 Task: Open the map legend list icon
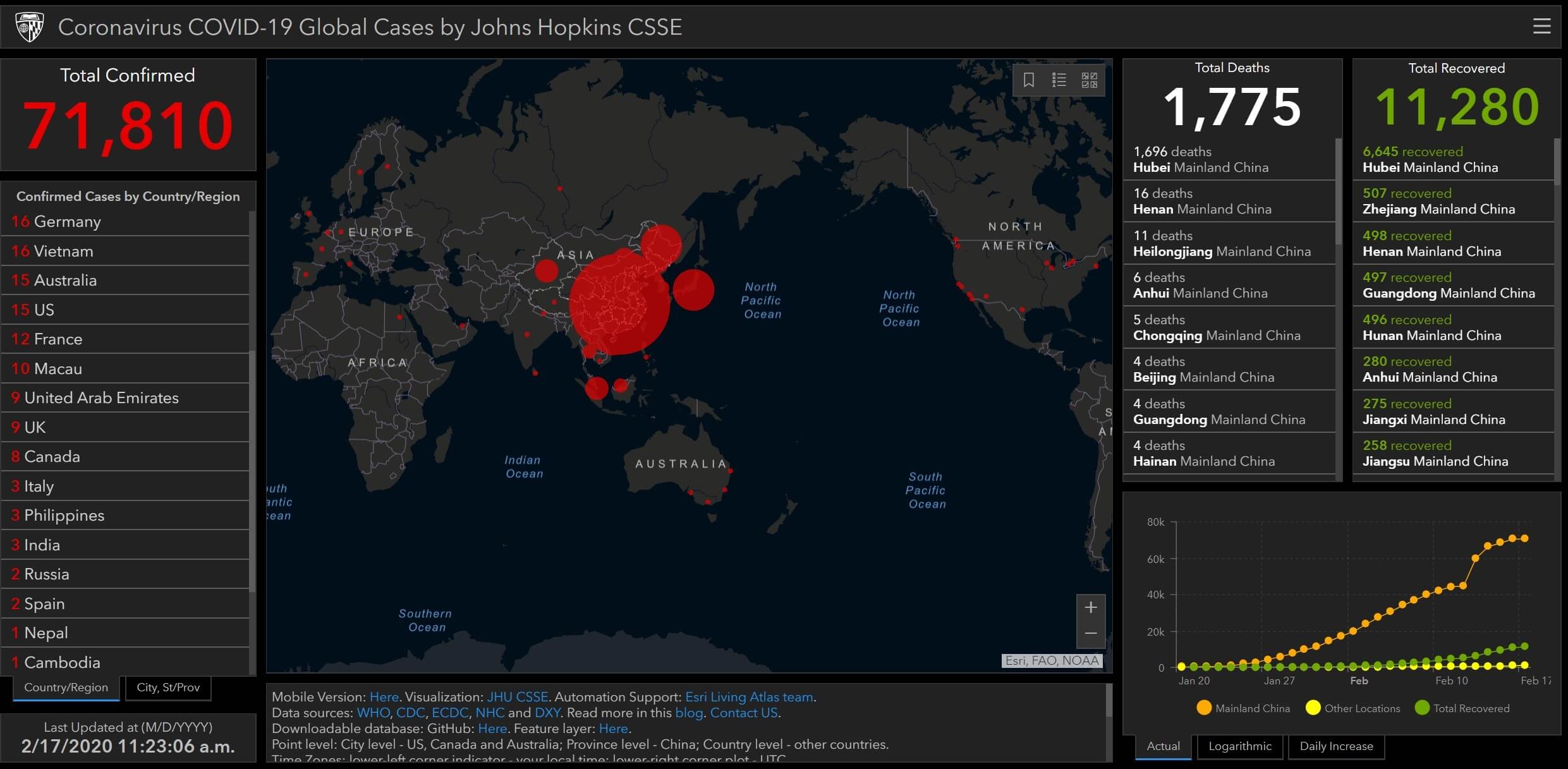pyautogui.click(x=1059, y=80)
